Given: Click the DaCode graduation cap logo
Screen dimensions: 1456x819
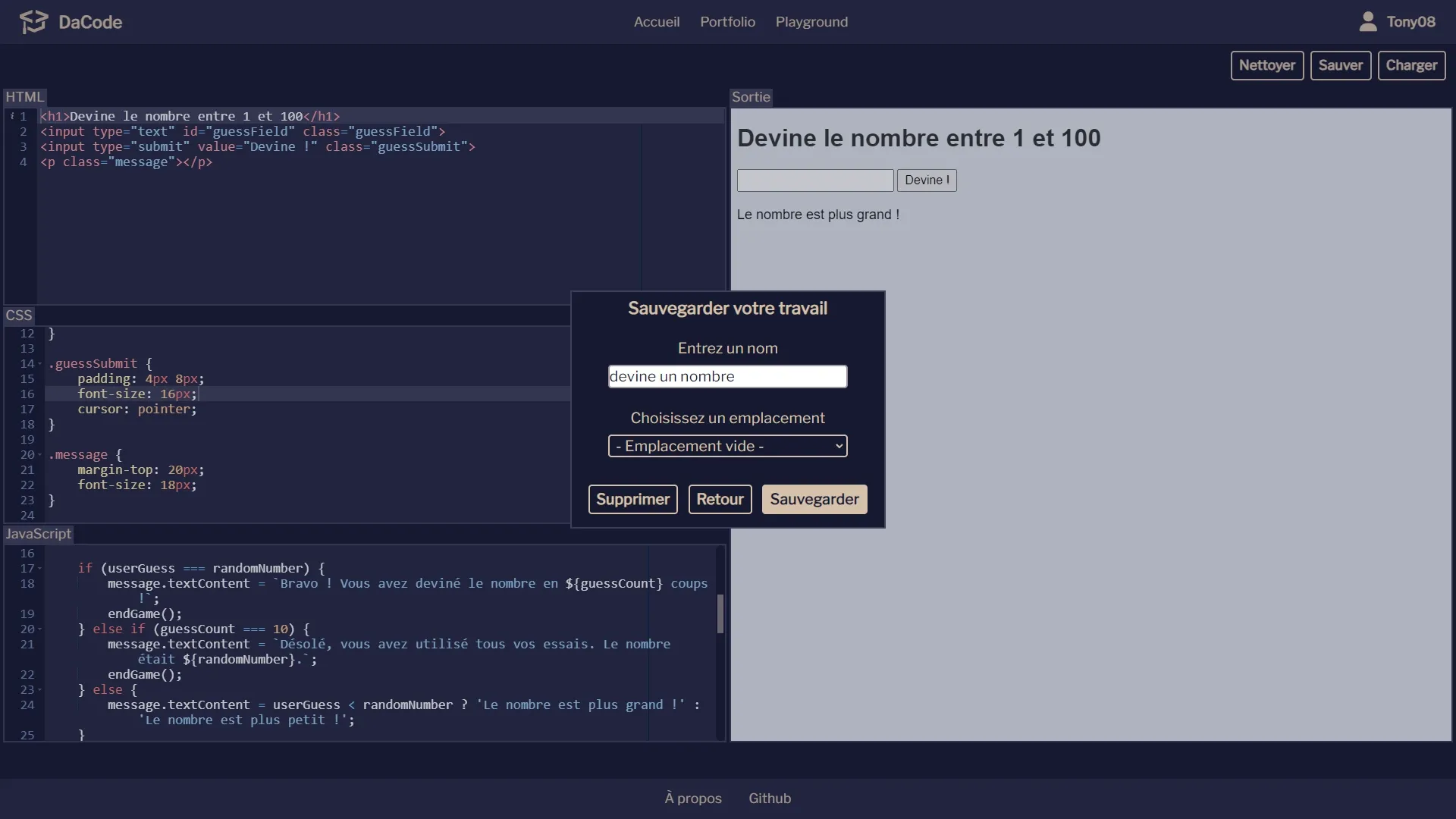Looking at the screenshot, I should click(33, 22).
